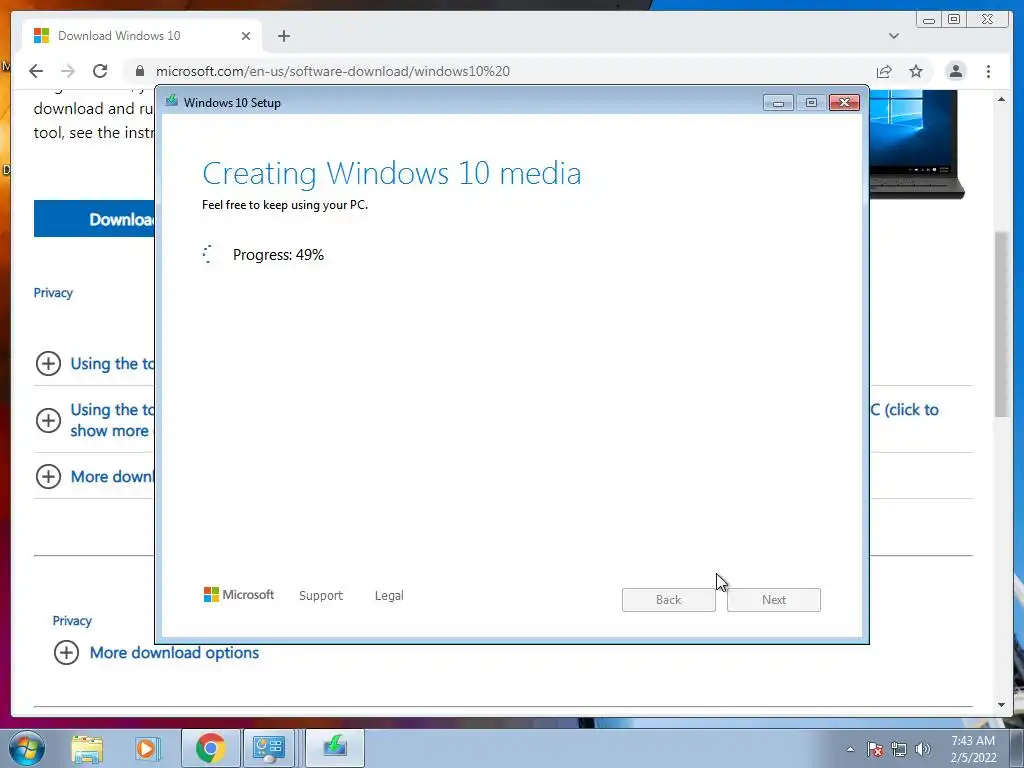Screen dimensions: 1024x768
Task: Maximize the Windows 10 Setup window
Action: point(811,103)
